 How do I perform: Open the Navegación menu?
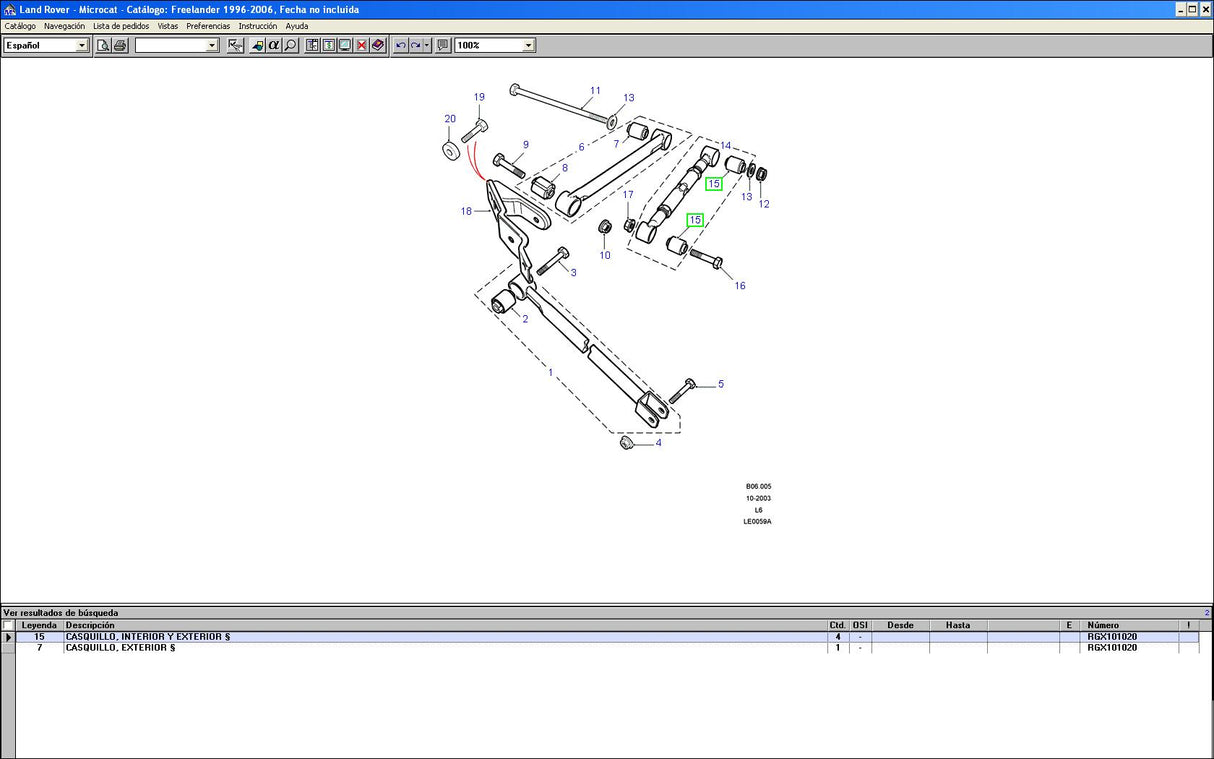click(x=64, y=26)
